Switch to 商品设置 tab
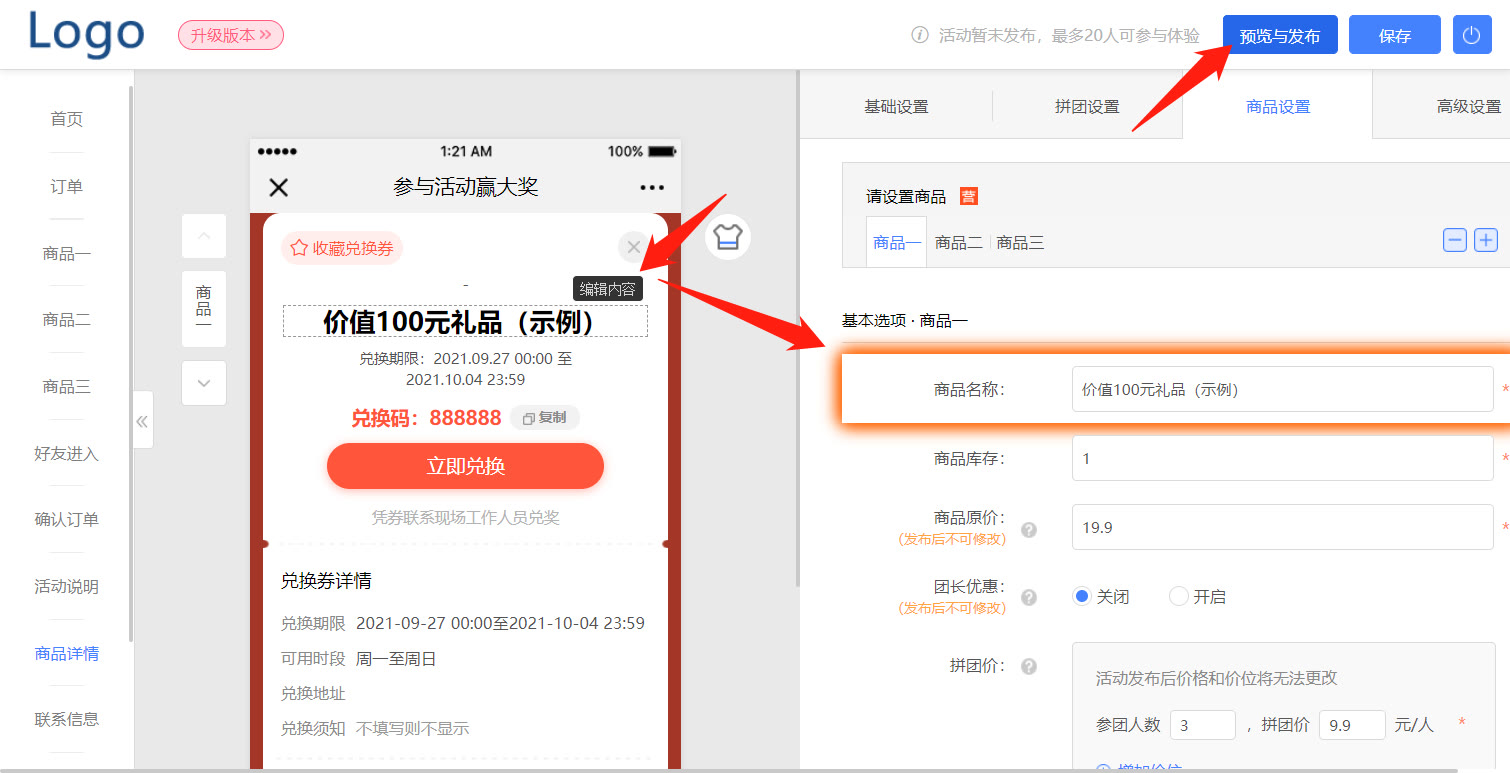The width and height of the screenshot is (1510, 773). 1277,106
